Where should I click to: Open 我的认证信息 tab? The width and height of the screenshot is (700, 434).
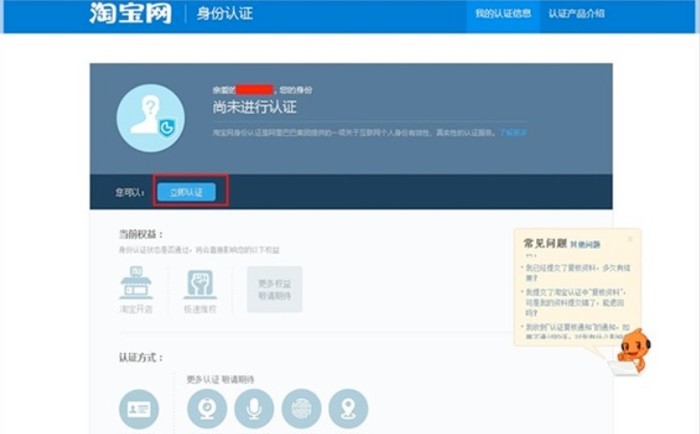click(503, 13)
